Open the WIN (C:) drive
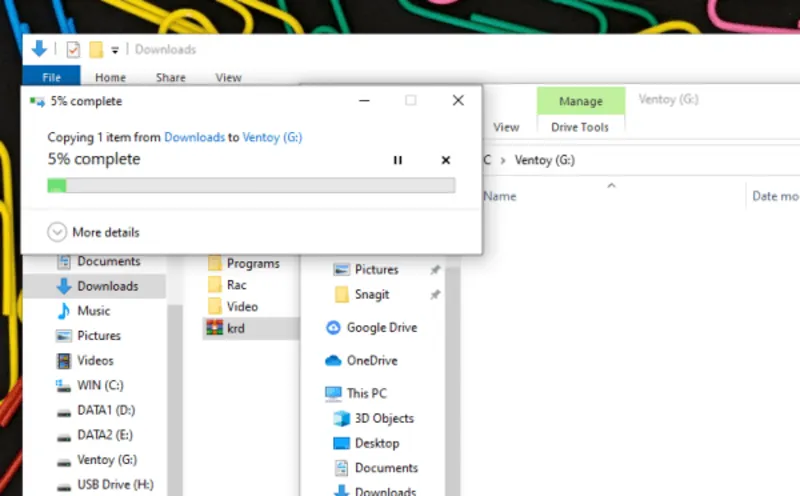Image resolution: width=800 pixels, height=496 pixels. click(x=100, y=385)
